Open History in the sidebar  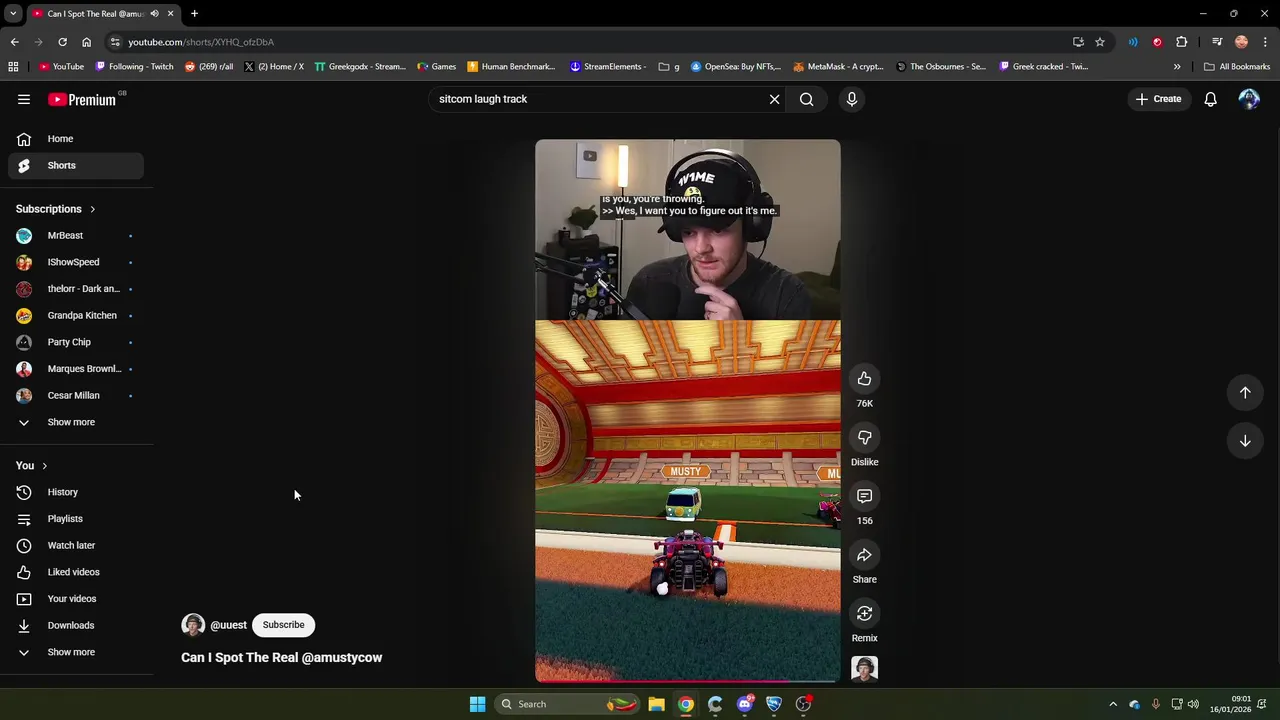coord(76,492)
